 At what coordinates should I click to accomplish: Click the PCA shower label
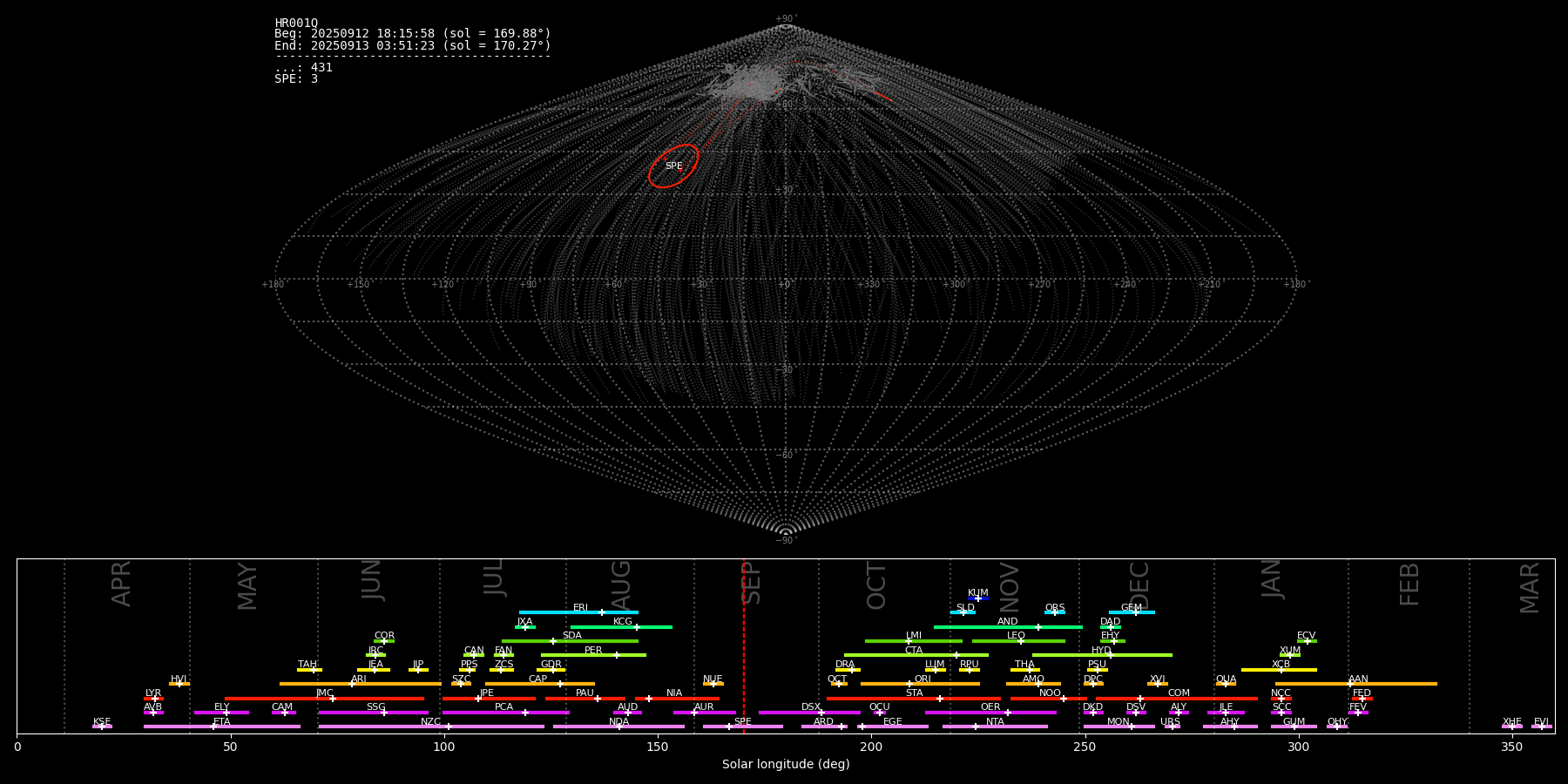[504, 706]
